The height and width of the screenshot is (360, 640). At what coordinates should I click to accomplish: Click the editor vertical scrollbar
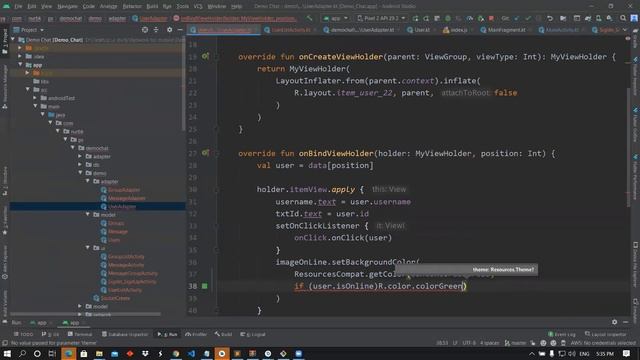[x=628, y=147]
